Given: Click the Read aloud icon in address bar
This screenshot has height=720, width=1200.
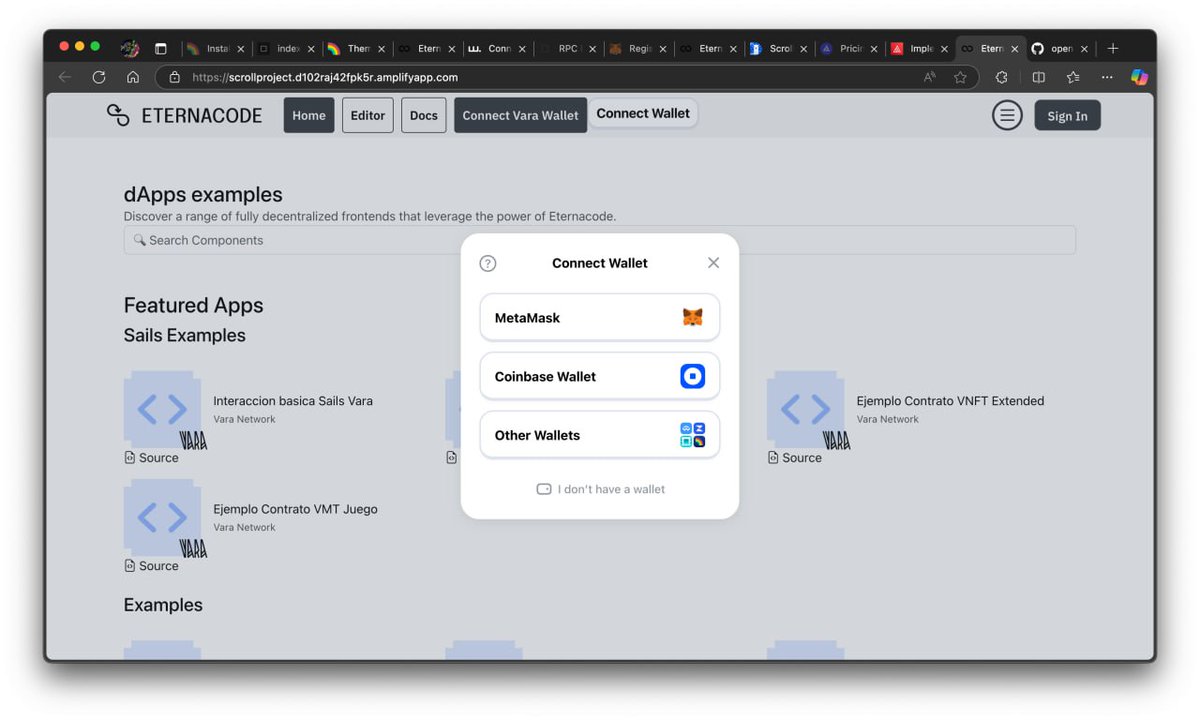Looking at the screenshot, I should [x=930, y=77].
